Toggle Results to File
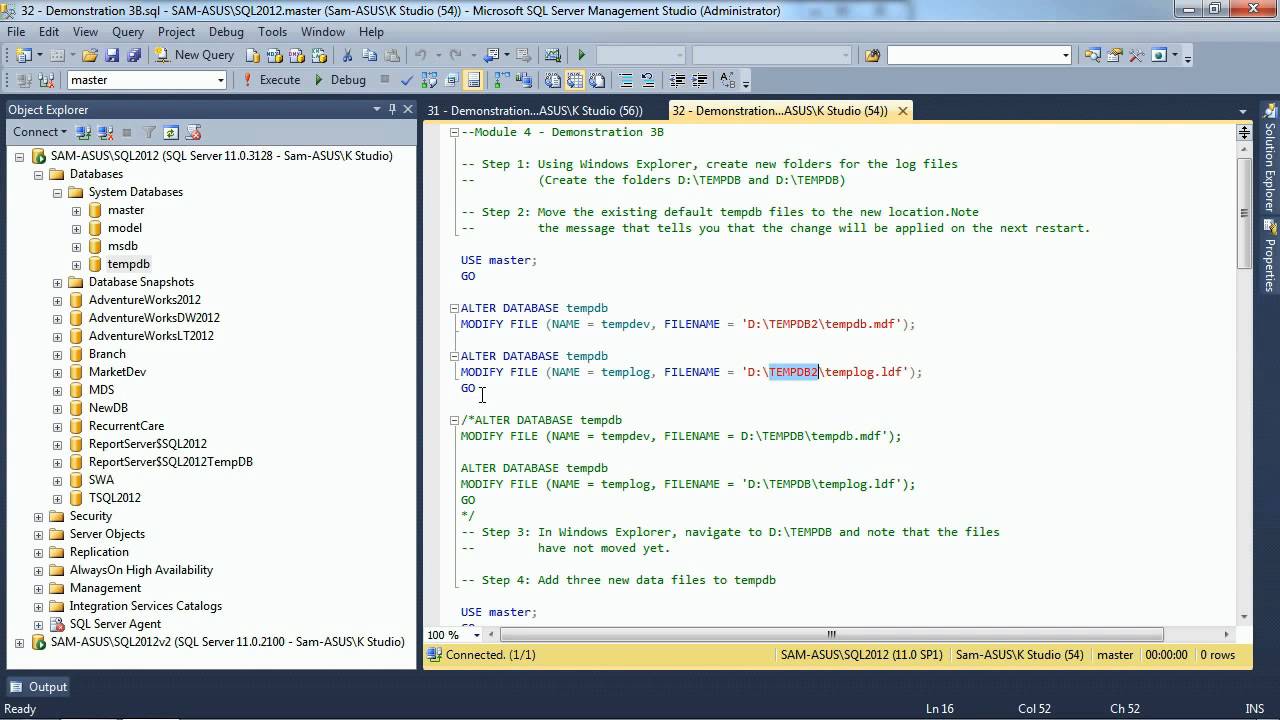Screen dimensions: 1280x720 [x=597, y=80]
